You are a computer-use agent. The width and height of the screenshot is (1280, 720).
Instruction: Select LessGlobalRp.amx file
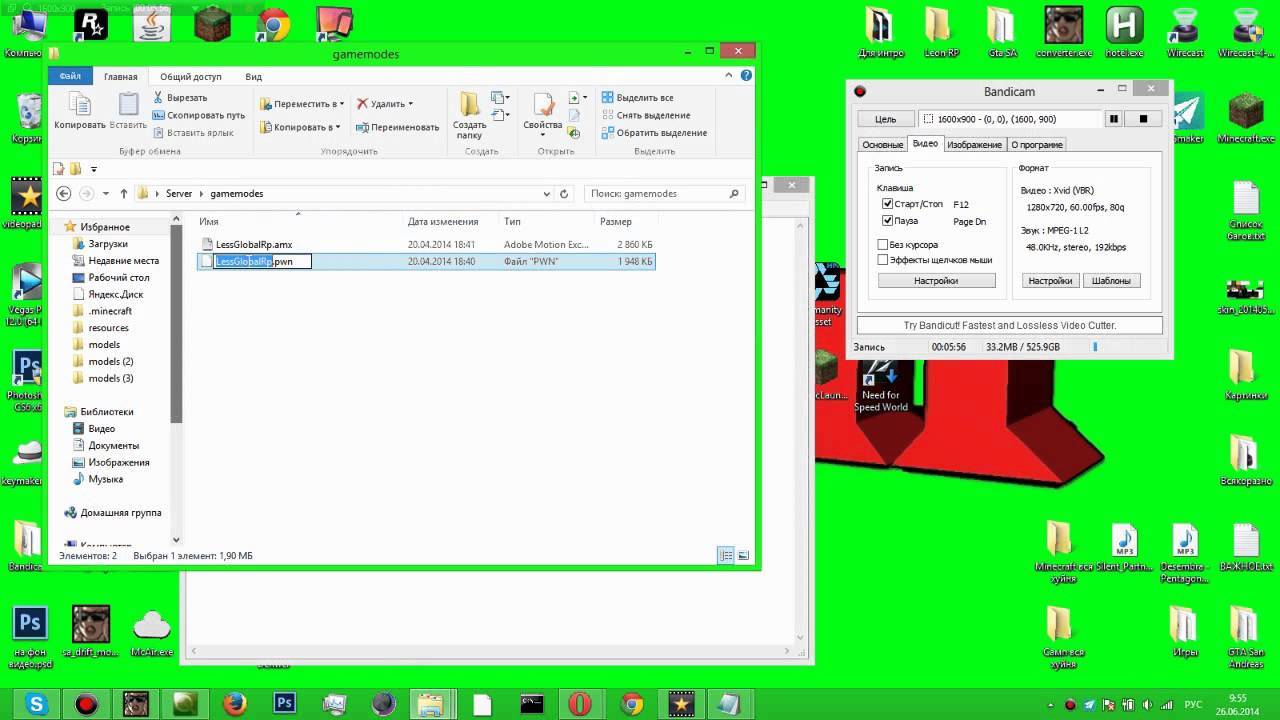[254, 244]
